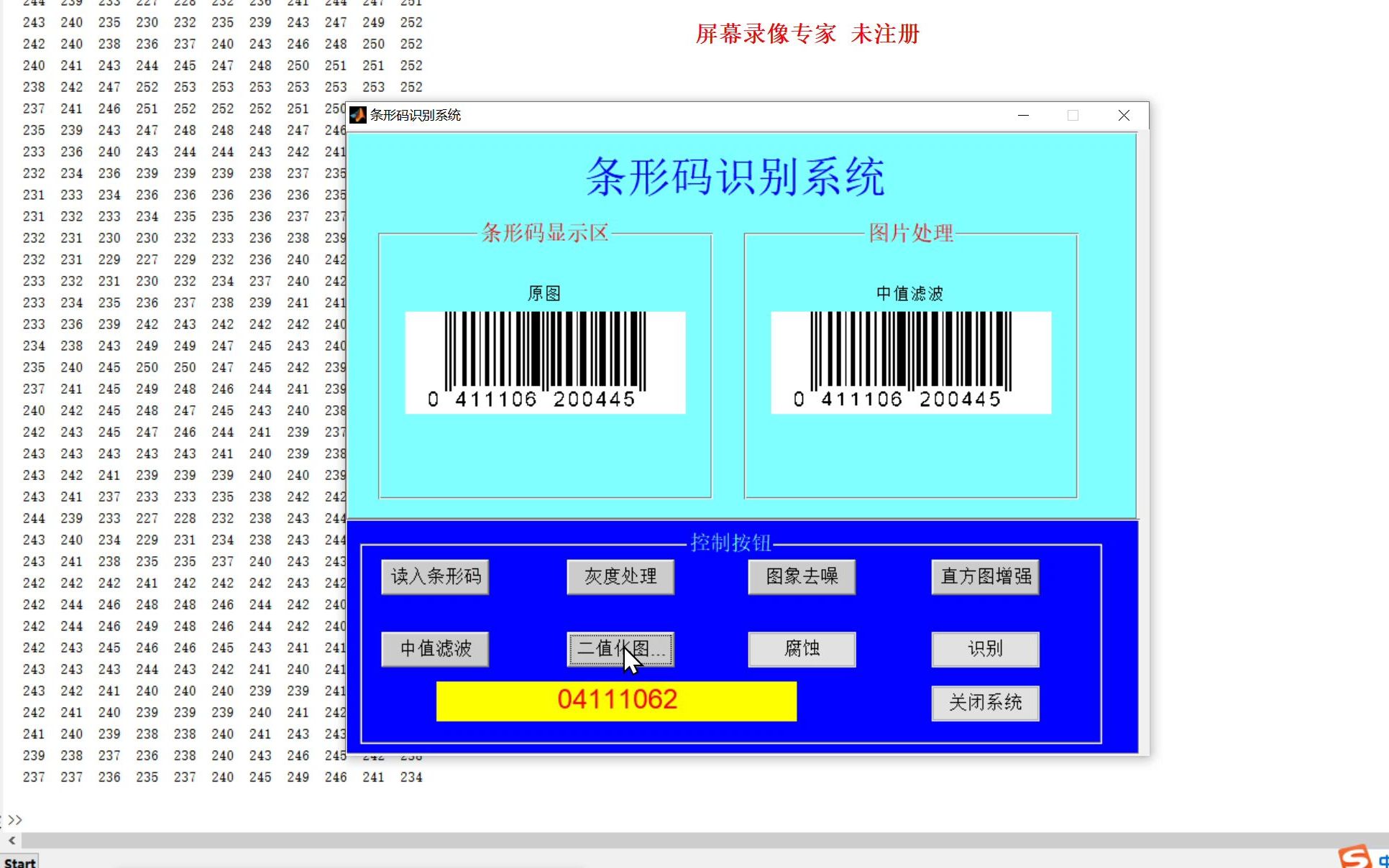Click the 中值滤波 caption above right barcode
Viewport: 1389px width, 868px height.
pos(909,293)
